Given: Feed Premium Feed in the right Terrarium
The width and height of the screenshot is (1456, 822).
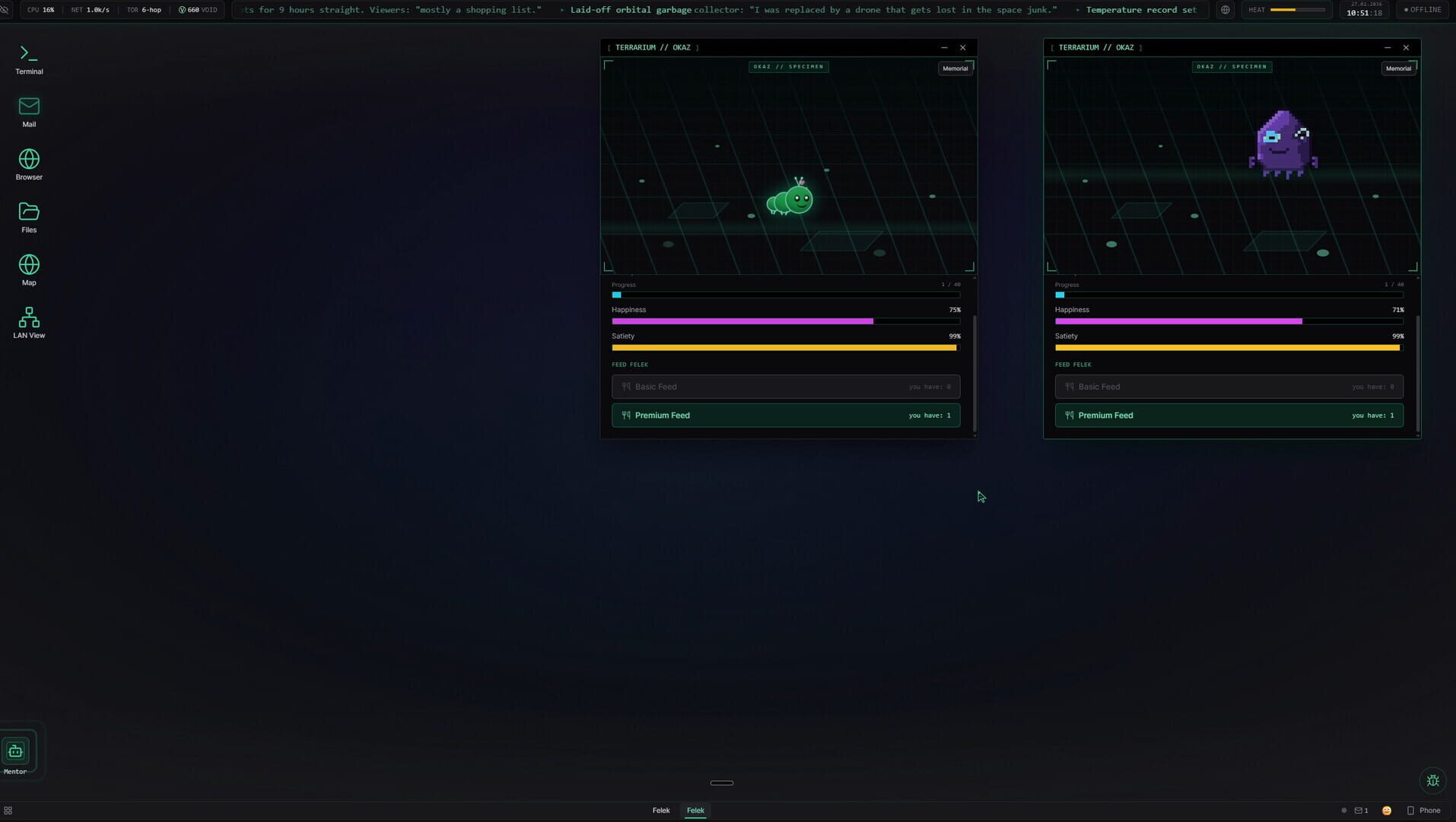Looking at the screenshot, I should tap(1229, 416).
